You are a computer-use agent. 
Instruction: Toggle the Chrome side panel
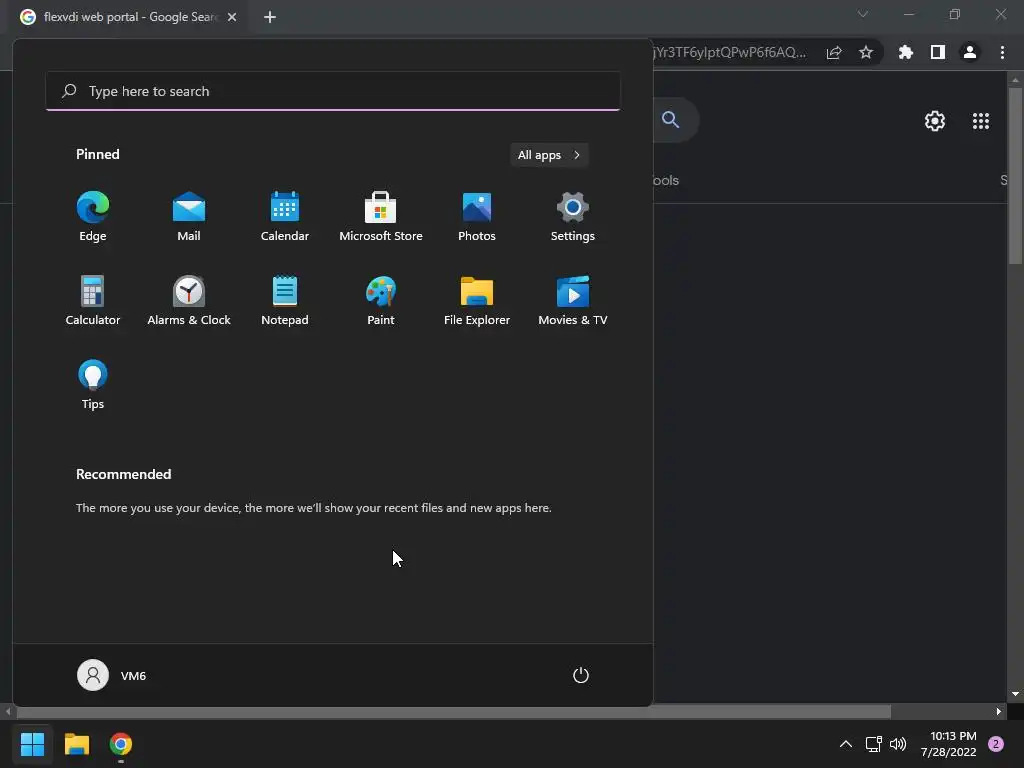(938, 52)
